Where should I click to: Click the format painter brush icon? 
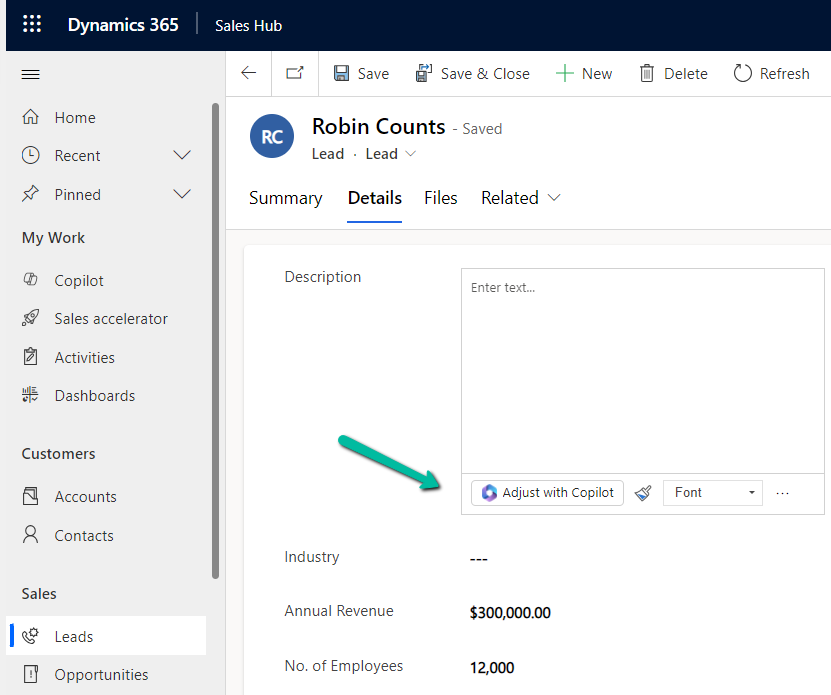(643, 492)
